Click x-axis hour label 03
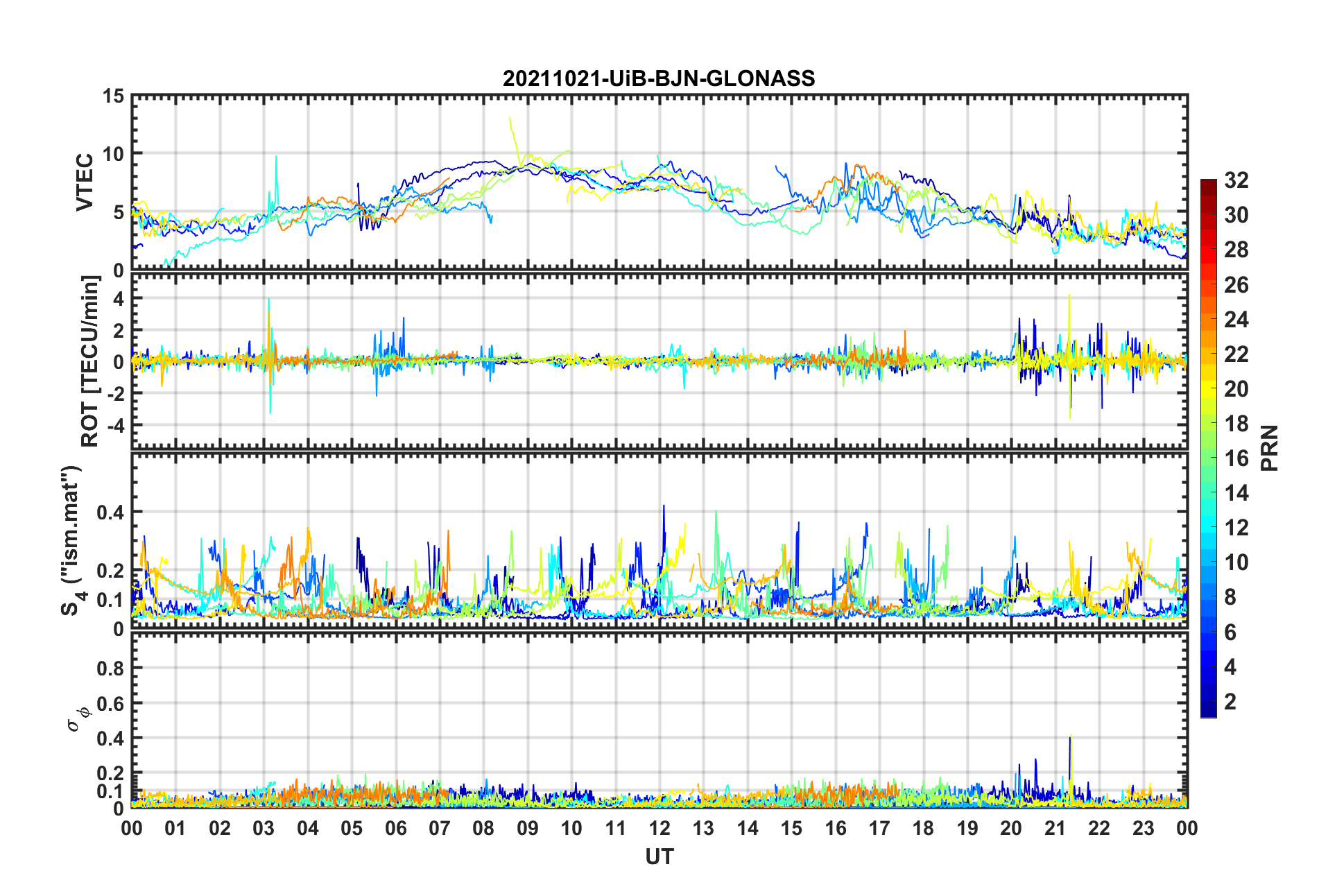This screenshot has height=896, width=1319. click(x=264, y=828)
